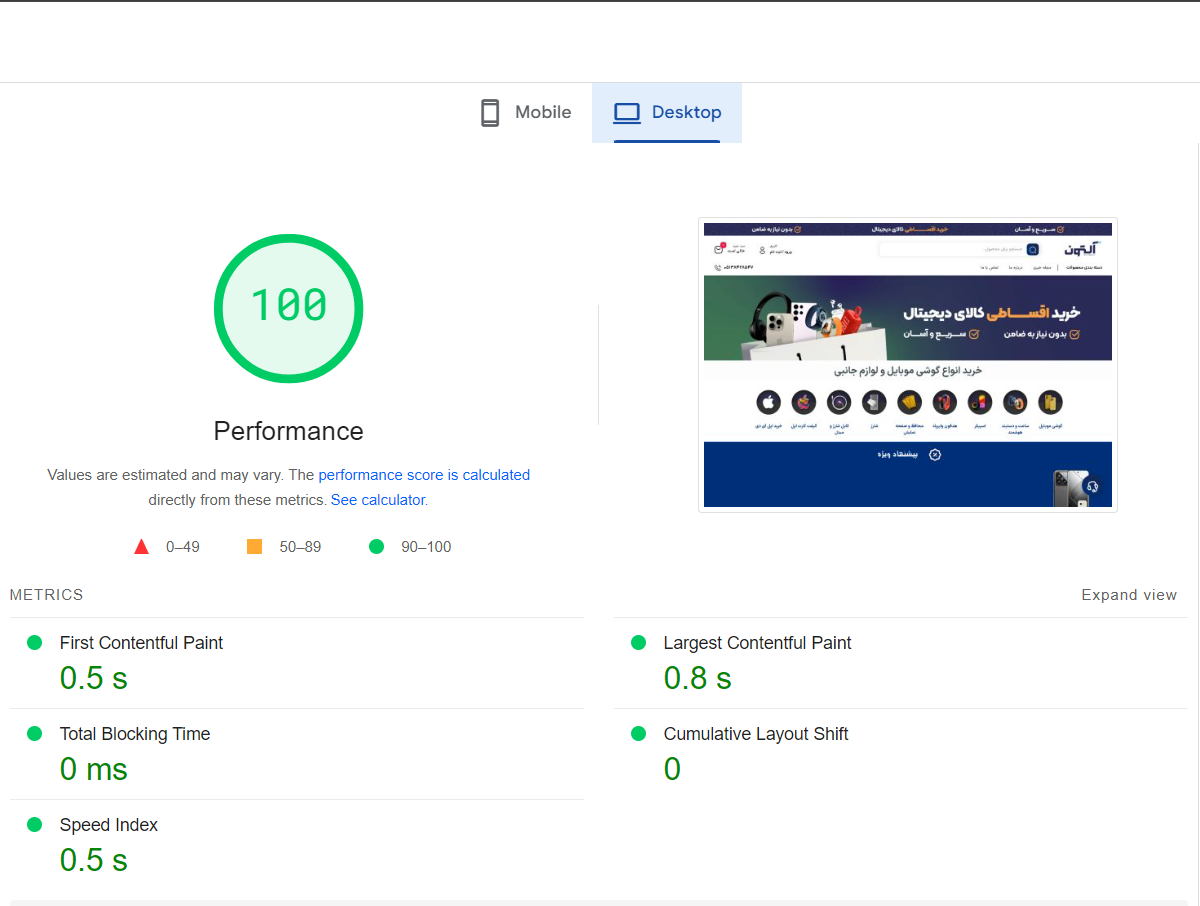The width and height of the screenshot is (1200, 906).
Task: Click the green dot beside First Contentful Paint
Action: click(x=35, y=643)
